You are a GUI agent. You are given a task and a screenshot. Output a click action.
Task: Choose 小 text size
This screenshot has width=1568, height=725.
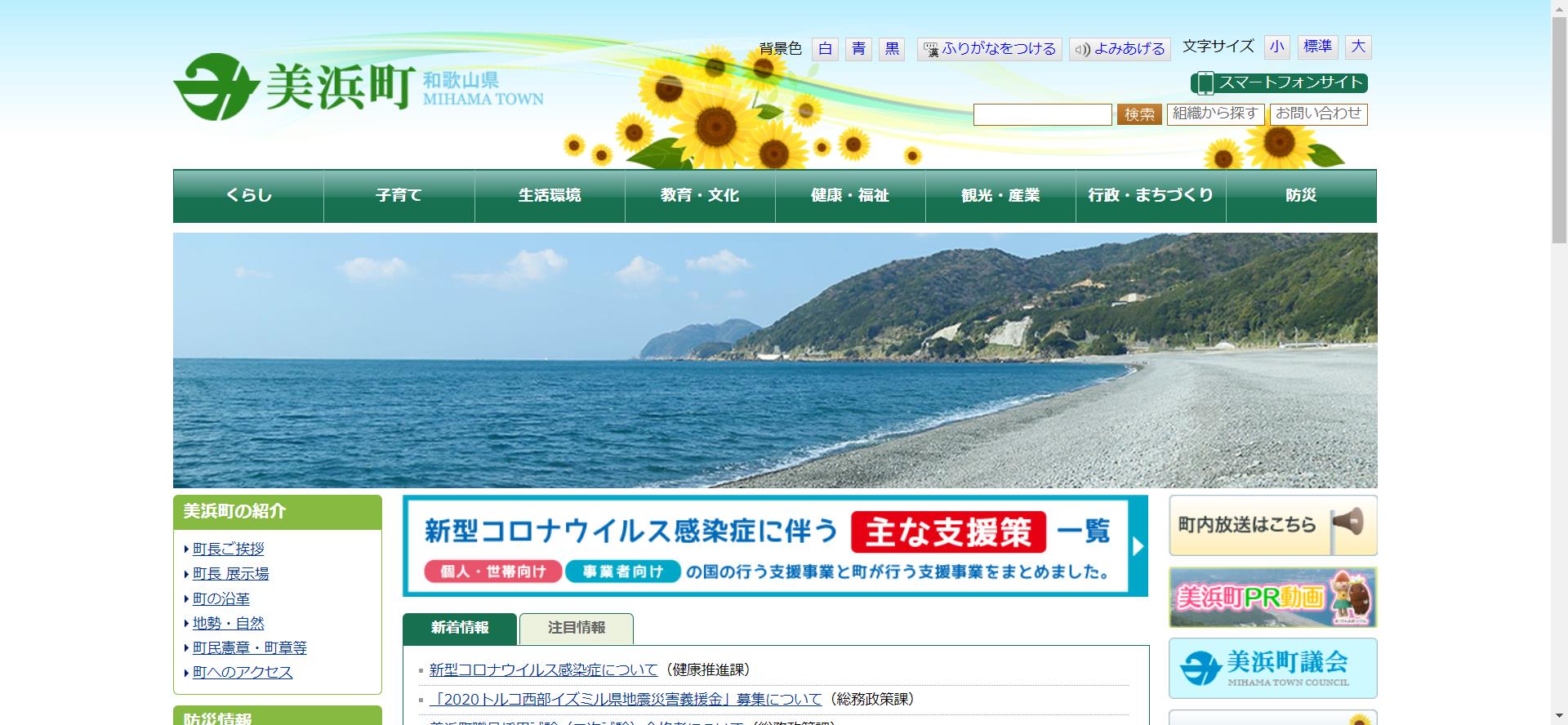tap(1276, 47)
